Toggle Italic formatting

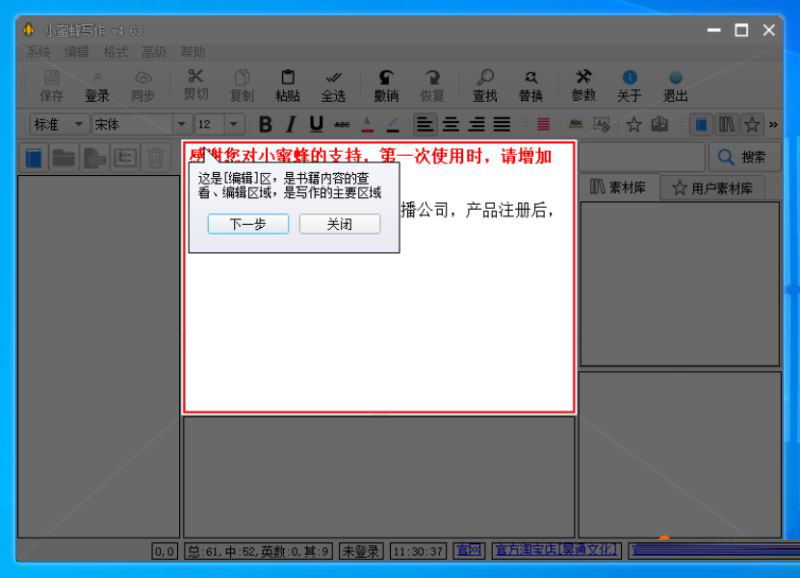click(291, 124)
